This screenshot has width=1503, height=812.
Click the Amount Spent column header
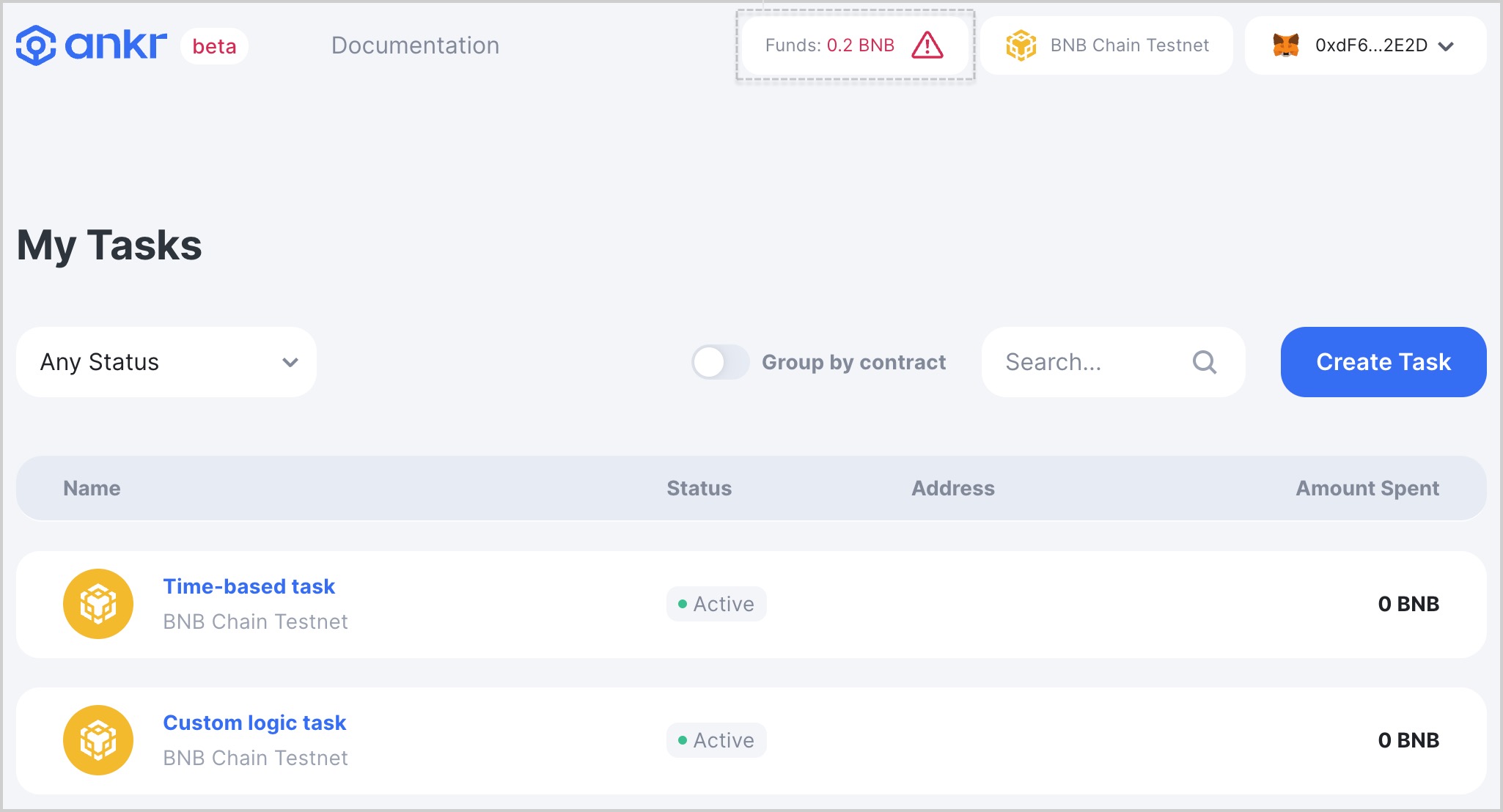[x=1367, y=488]
